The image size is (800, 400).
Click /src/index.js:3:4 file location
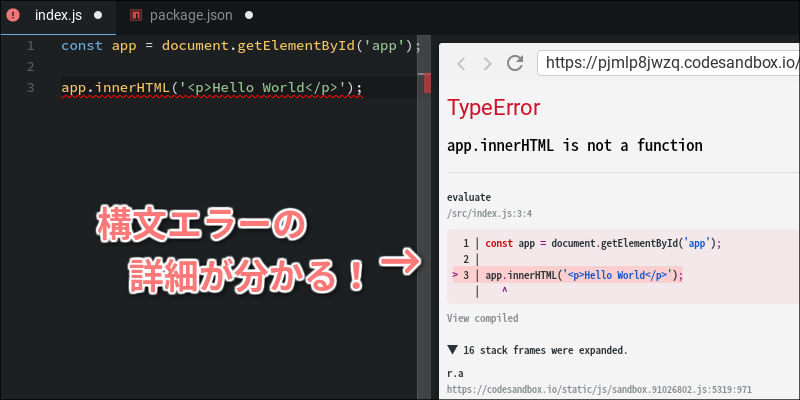[489, 213]
